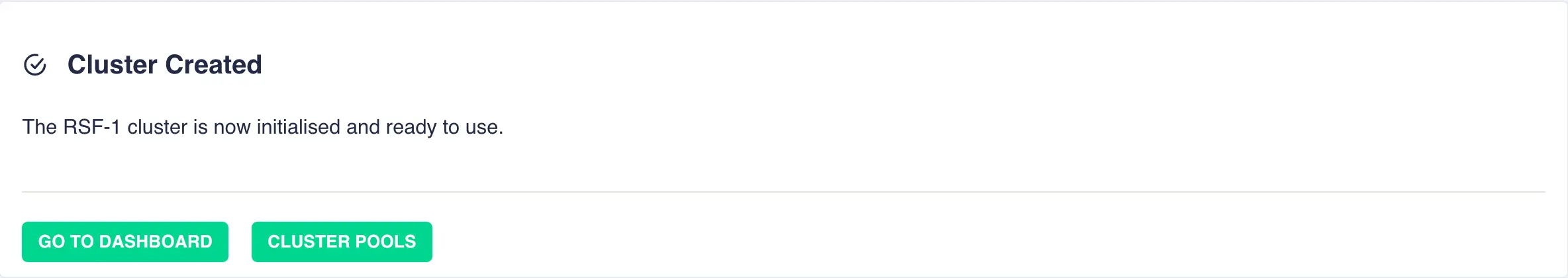Click the word "Cluster" in the heading
1568x278 pixels.
pyautogui.click(x=113, y=65)
